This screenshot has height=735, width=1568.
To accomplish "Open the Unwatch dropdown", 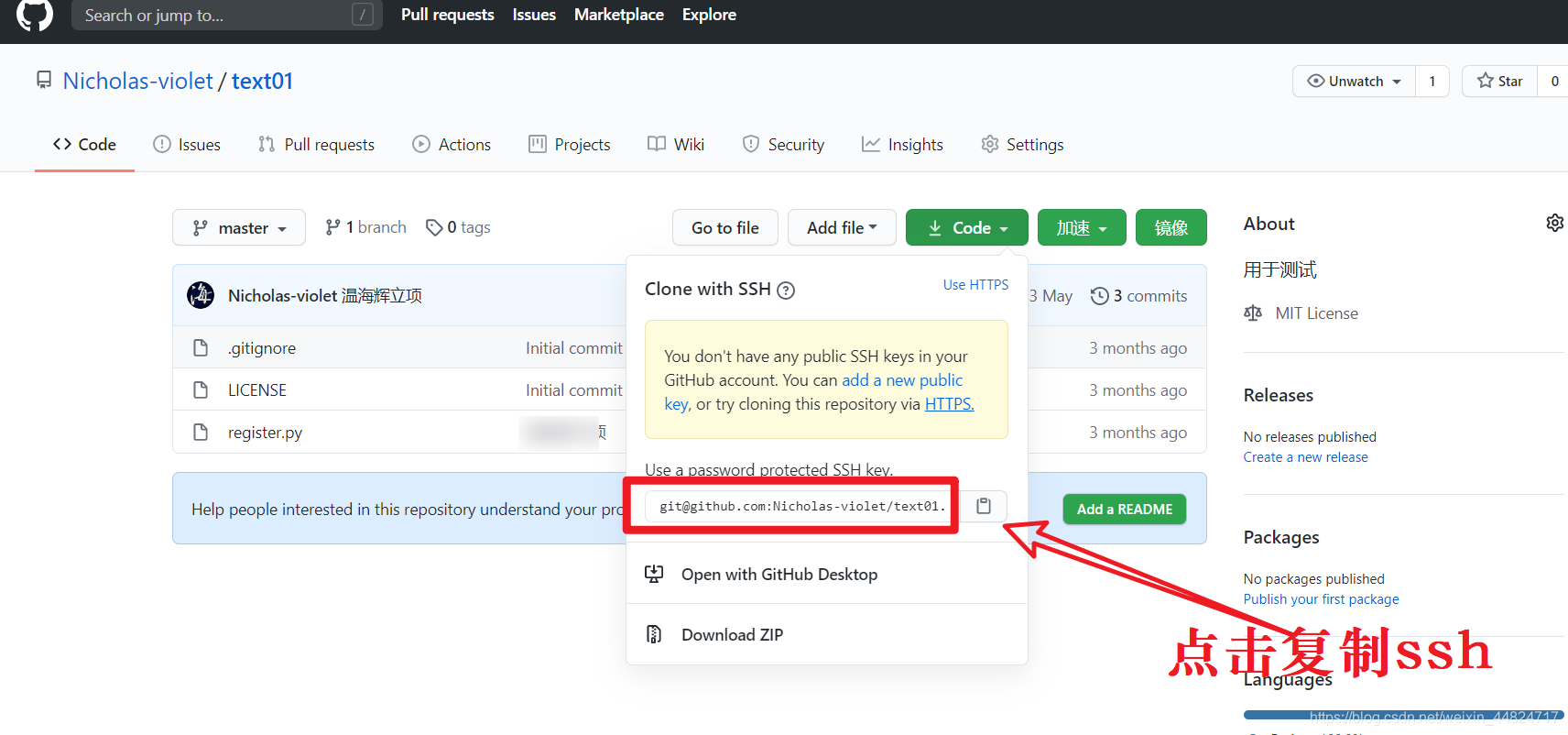I will point(1355,81).
